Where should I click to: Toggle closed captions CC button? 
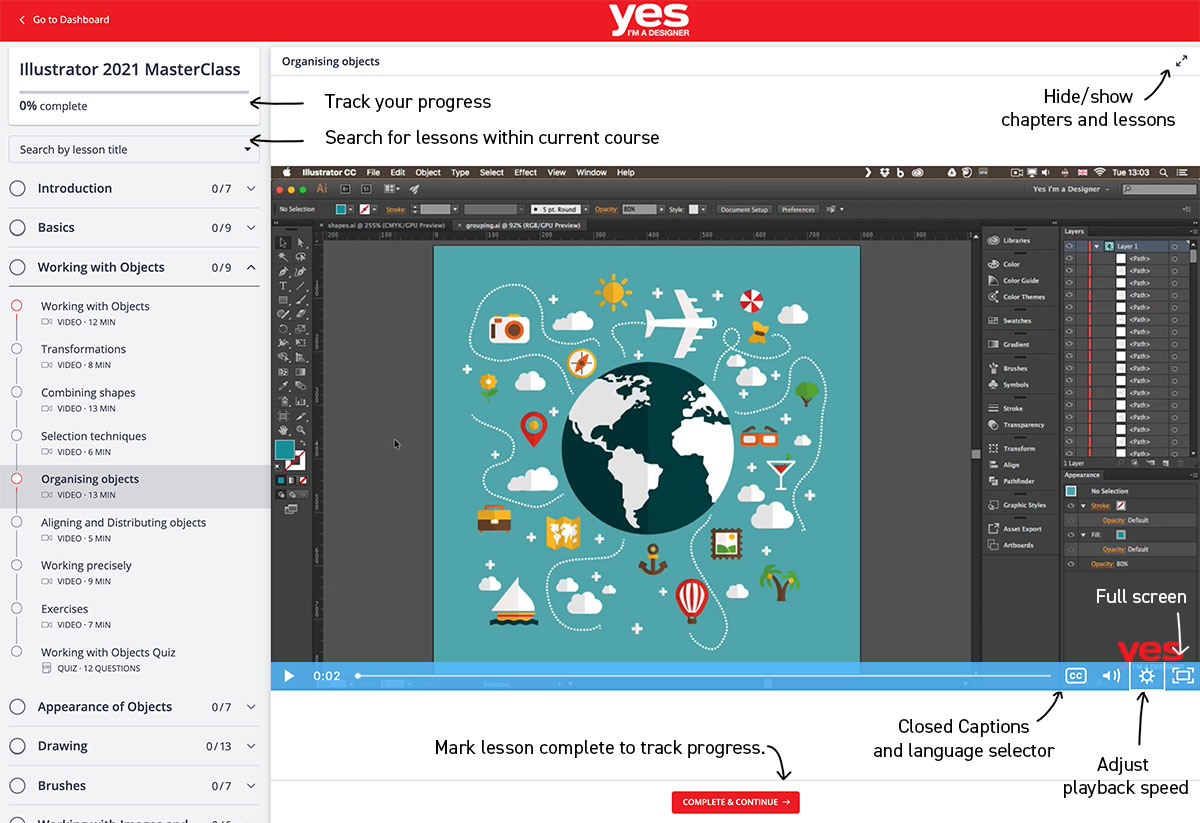pos(1076,676)
